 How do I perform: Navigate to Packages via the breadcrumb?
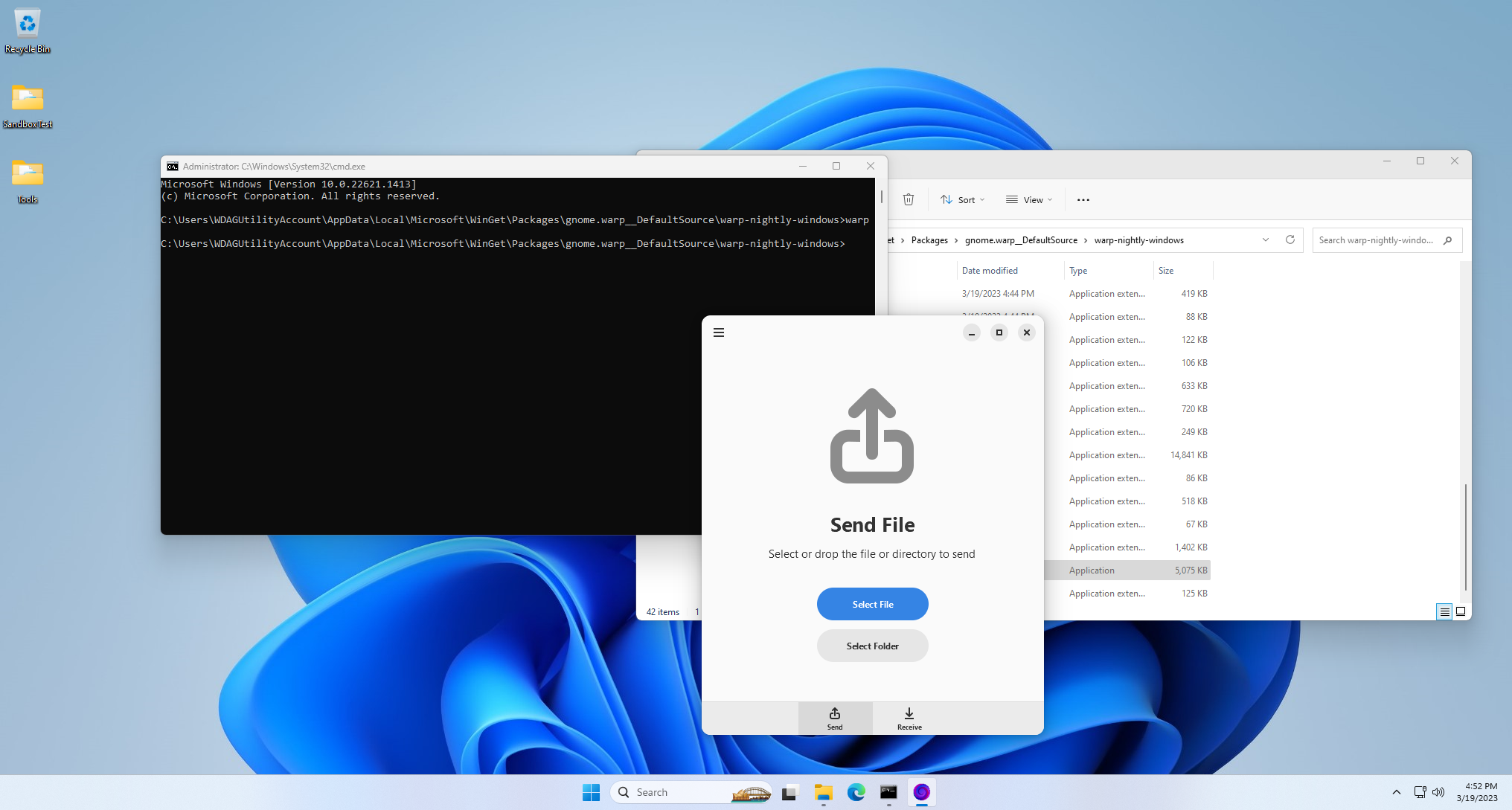click(x=929, y=240)
